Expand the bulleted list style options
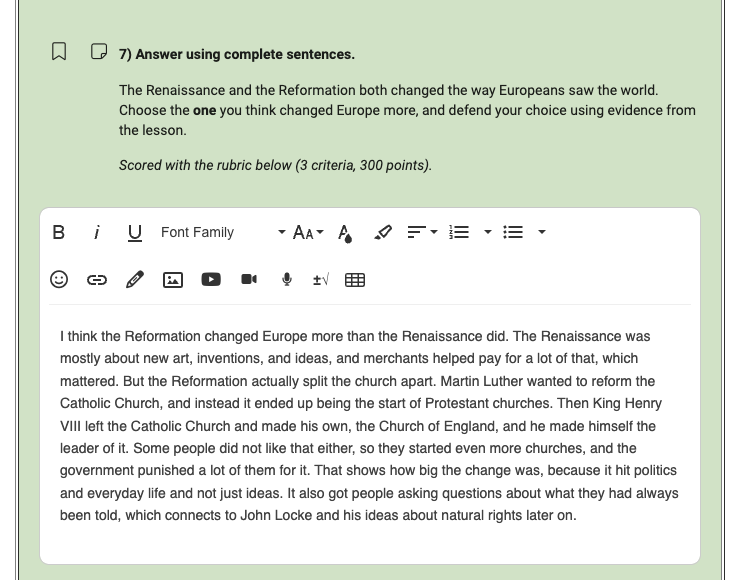 click(542, 232)
